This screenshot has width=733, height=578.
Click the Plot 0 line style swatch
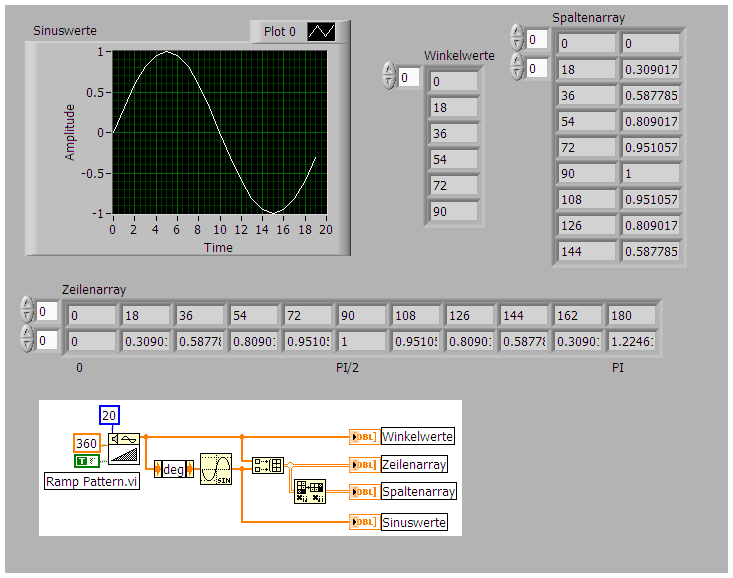pos(320,31)
